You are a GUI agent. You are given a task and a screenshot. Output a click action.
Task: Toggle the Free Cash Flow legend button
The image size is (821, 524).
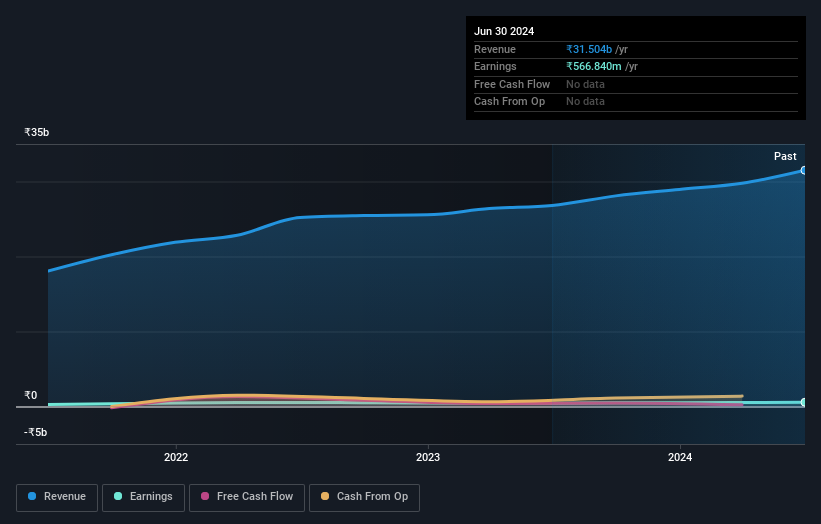point(247,497)
